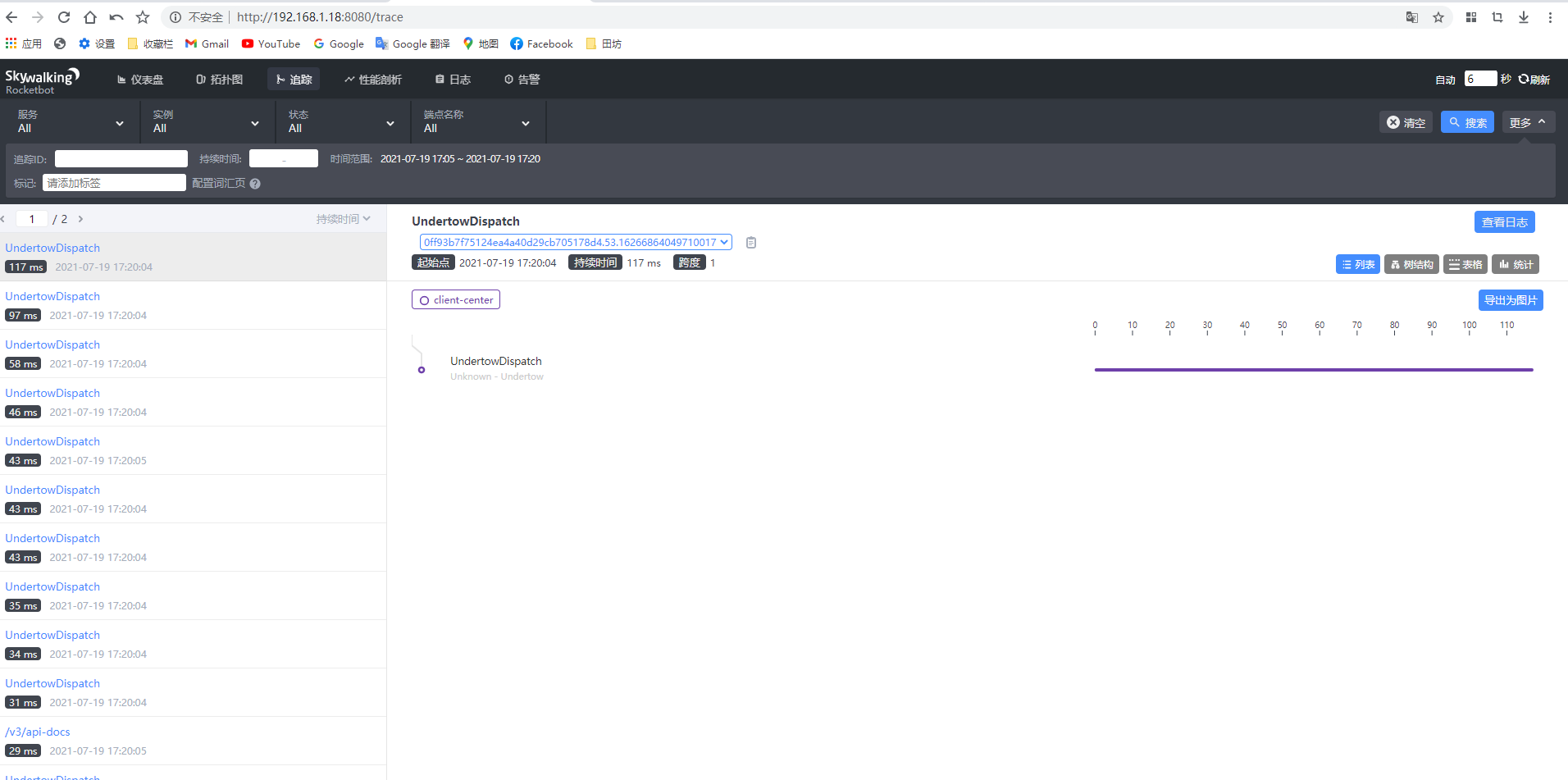Go to previous trace list page
This screenshot has height=780, width=1568.
click(x=3, y=219)
